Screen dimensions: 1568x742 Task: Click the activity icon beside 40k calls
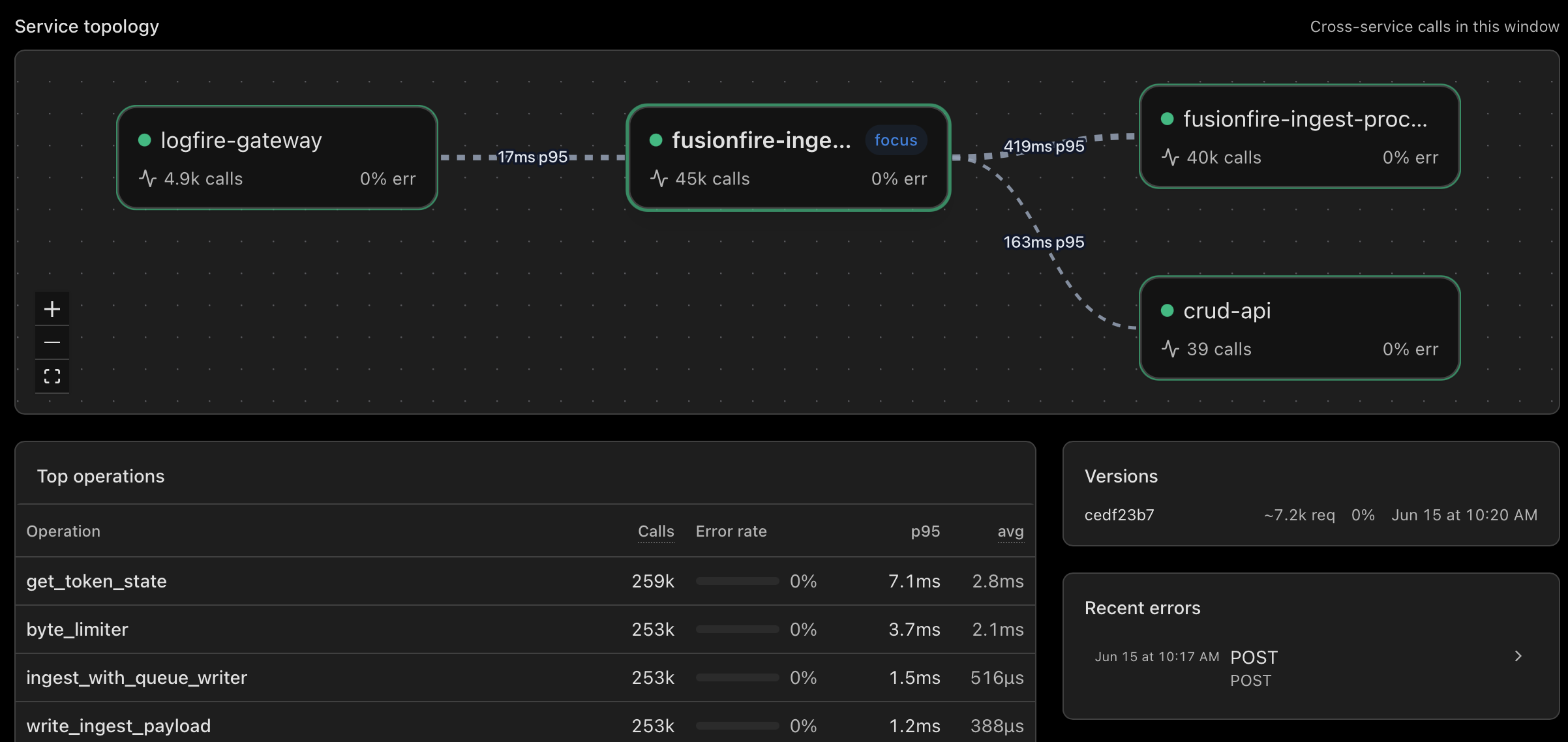tap(1171, 157)
